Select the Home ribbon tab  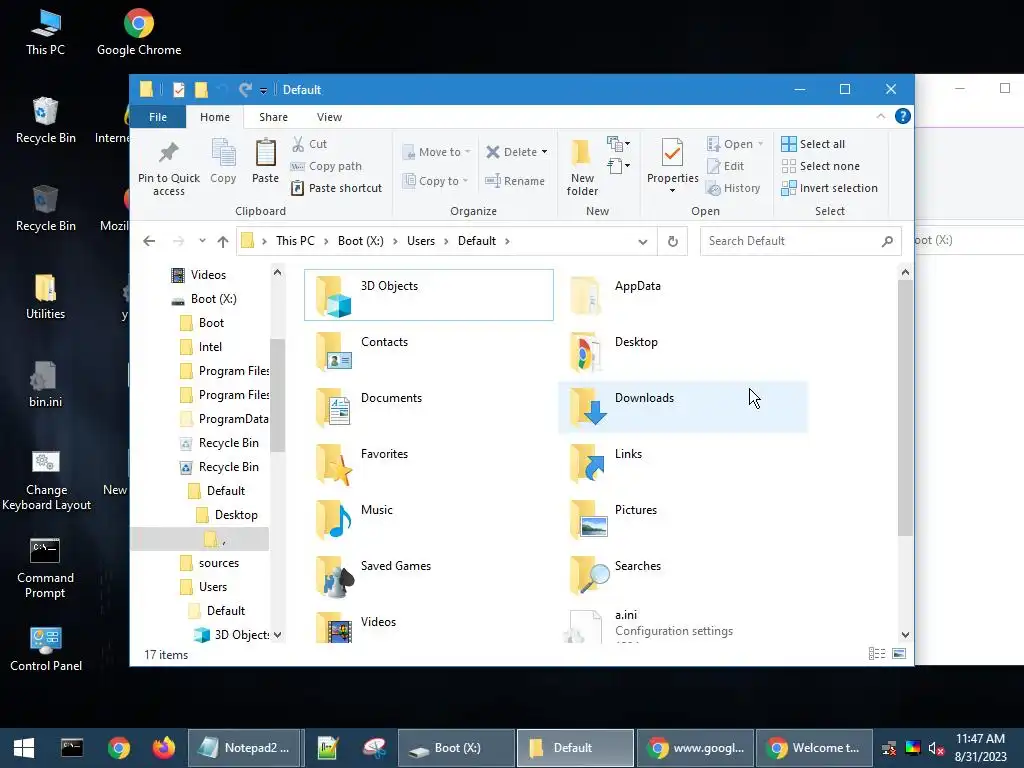215,117
